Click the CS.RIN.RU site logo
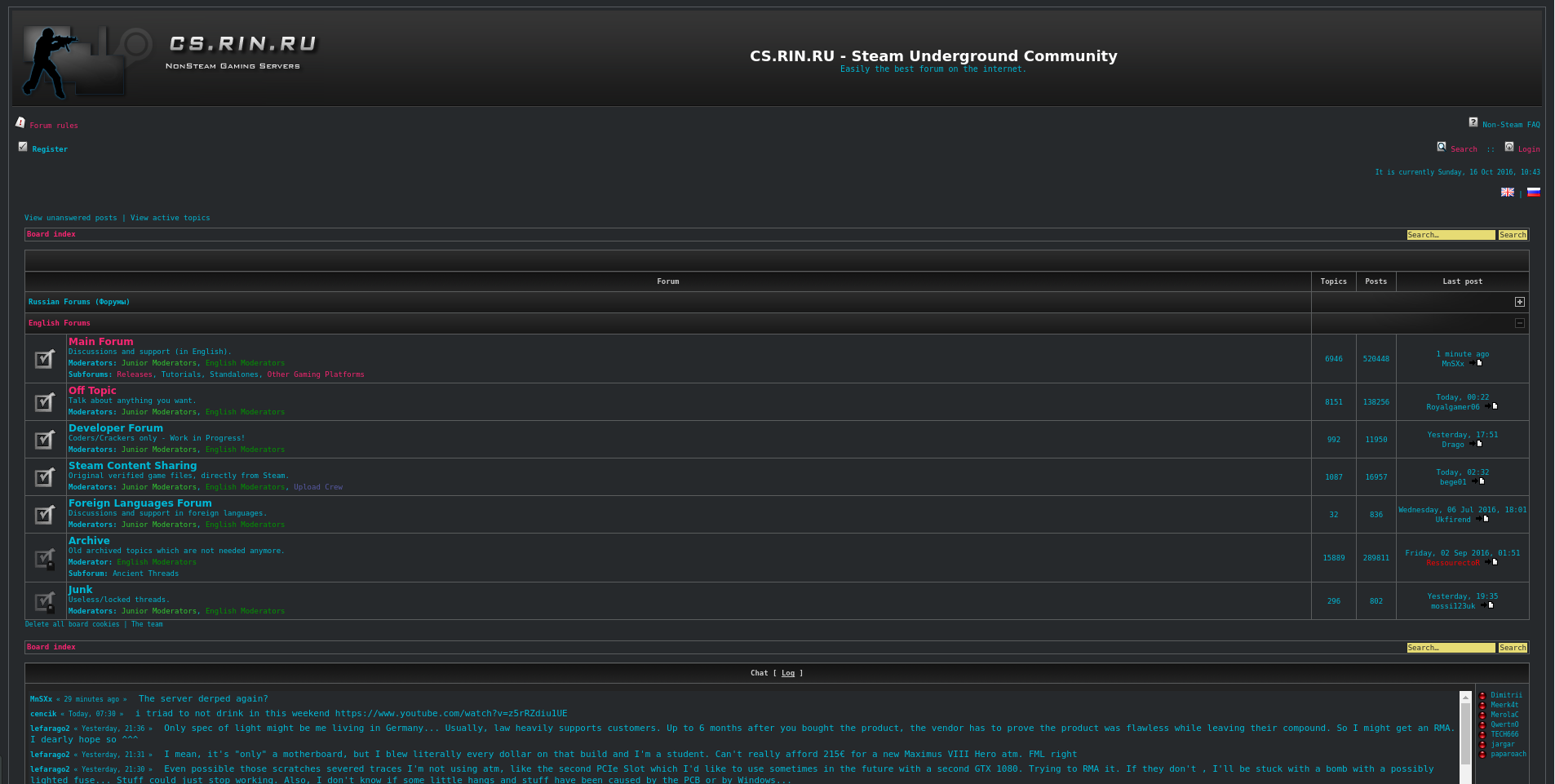This screenshot has width=1555, height=784. tap(171, 61)
